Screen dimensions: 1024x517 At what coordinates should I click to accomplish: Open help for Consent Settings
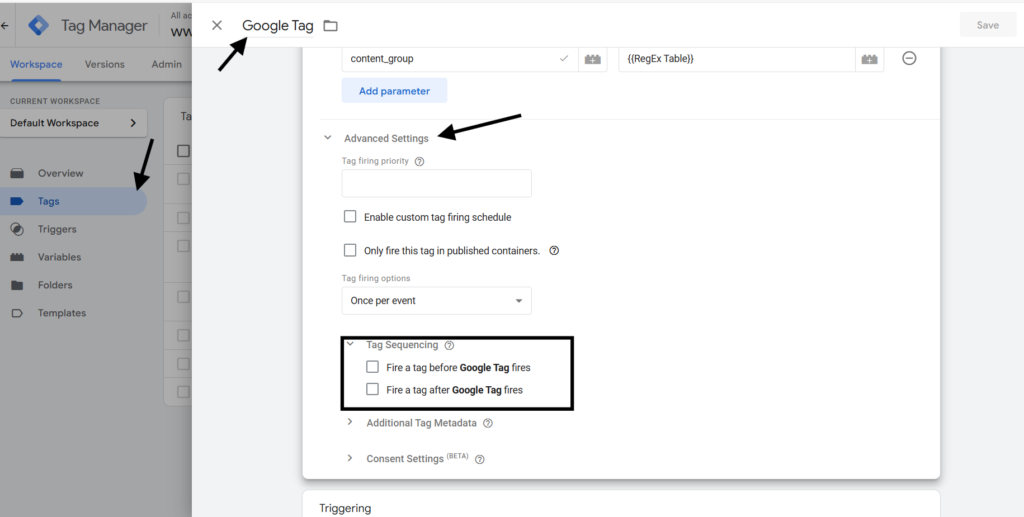point(479,459)
